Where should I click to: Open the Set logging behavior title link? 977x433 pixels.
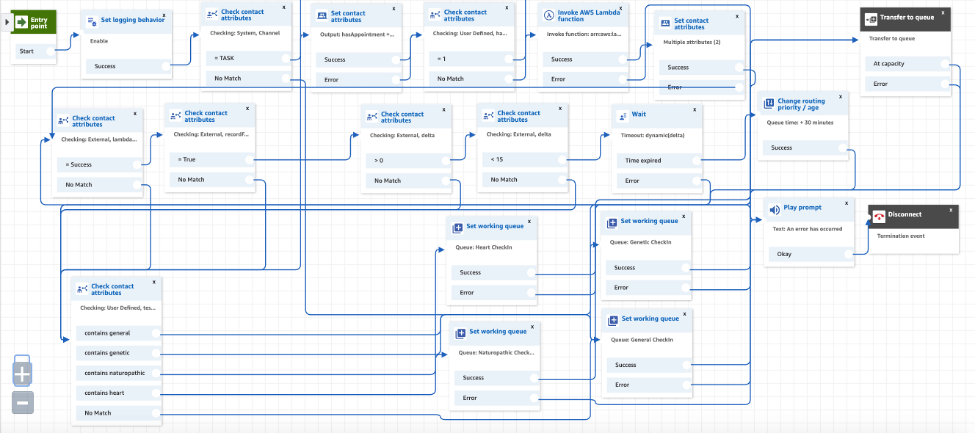(131, 20)
